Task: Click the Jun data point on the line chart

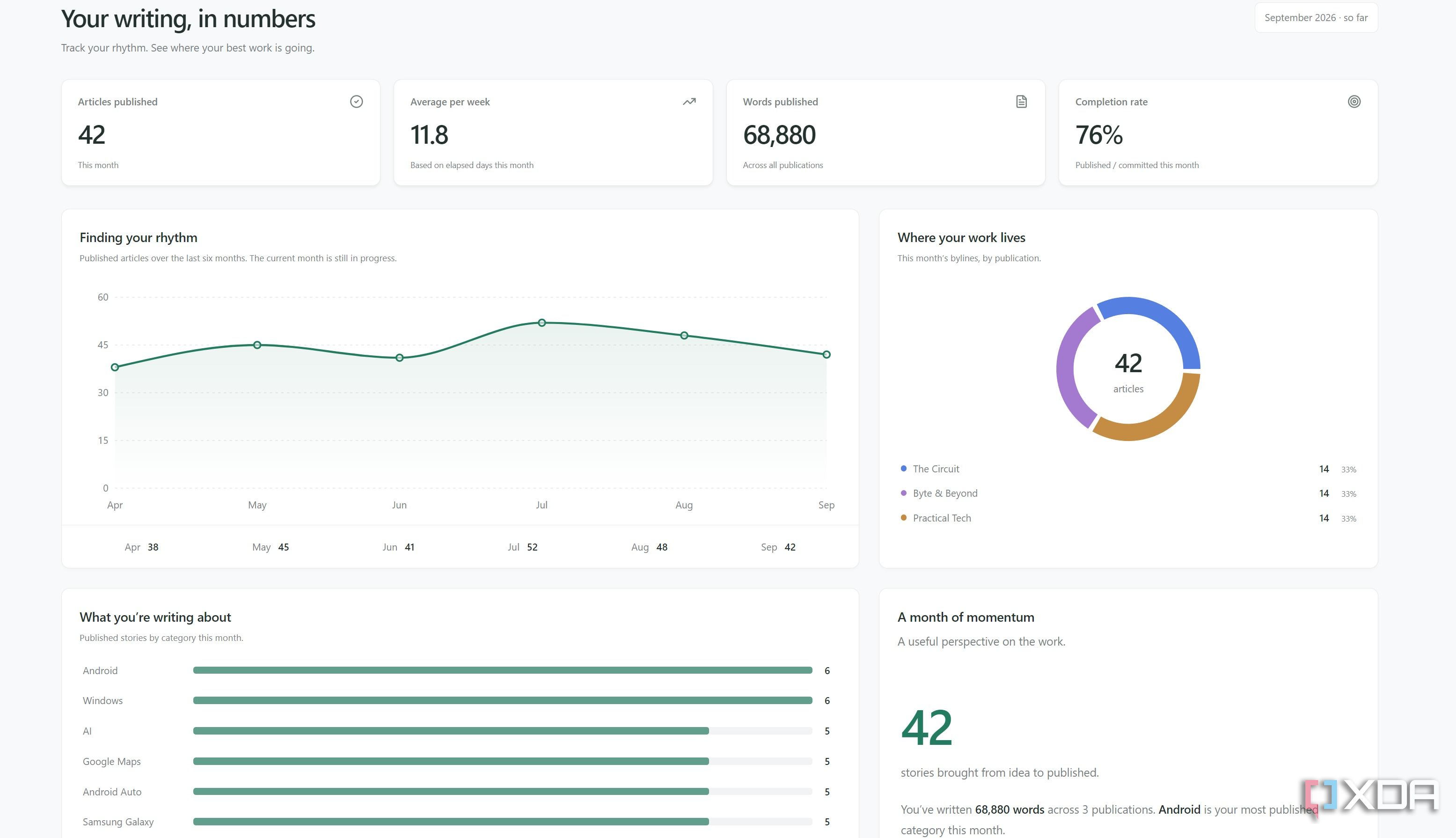Action: (x=399, y=357)
